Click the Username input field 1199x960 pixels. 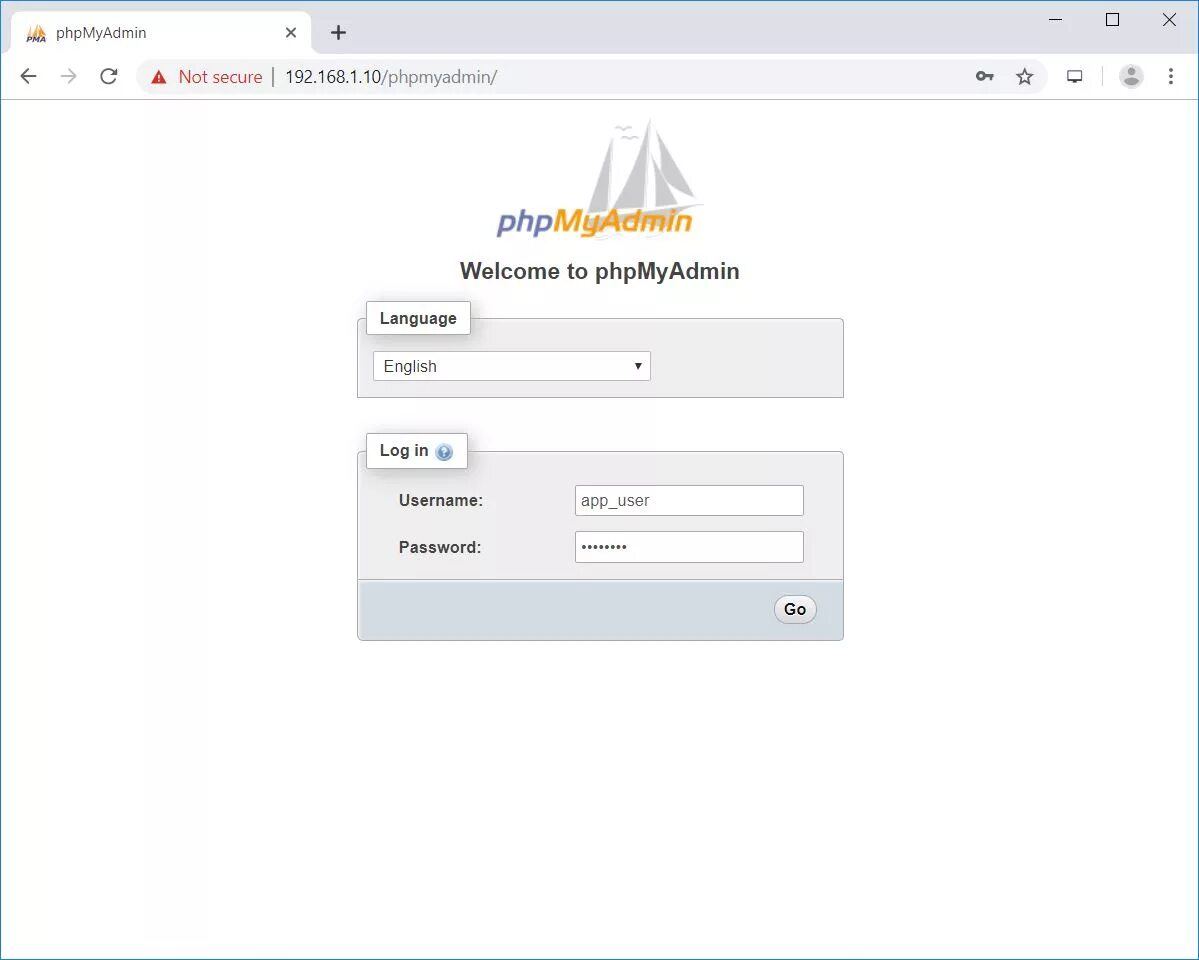(x=689, y=500)
